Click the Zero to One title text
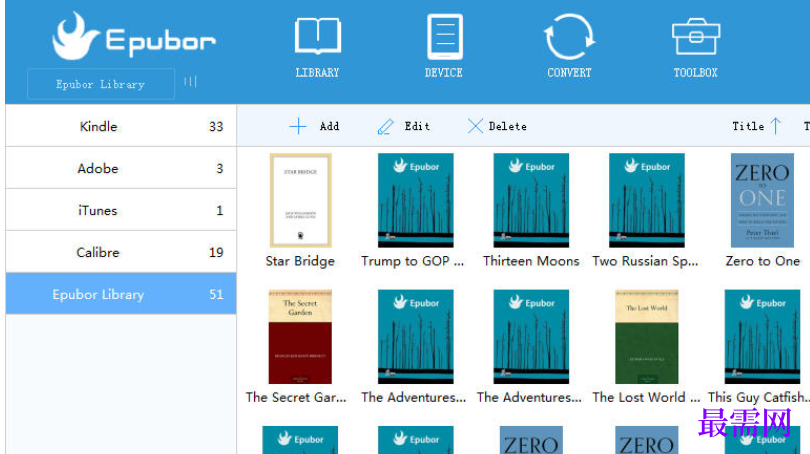Image resolution: width=810 pixels, height=454 pixels. (x=762, y=261)
